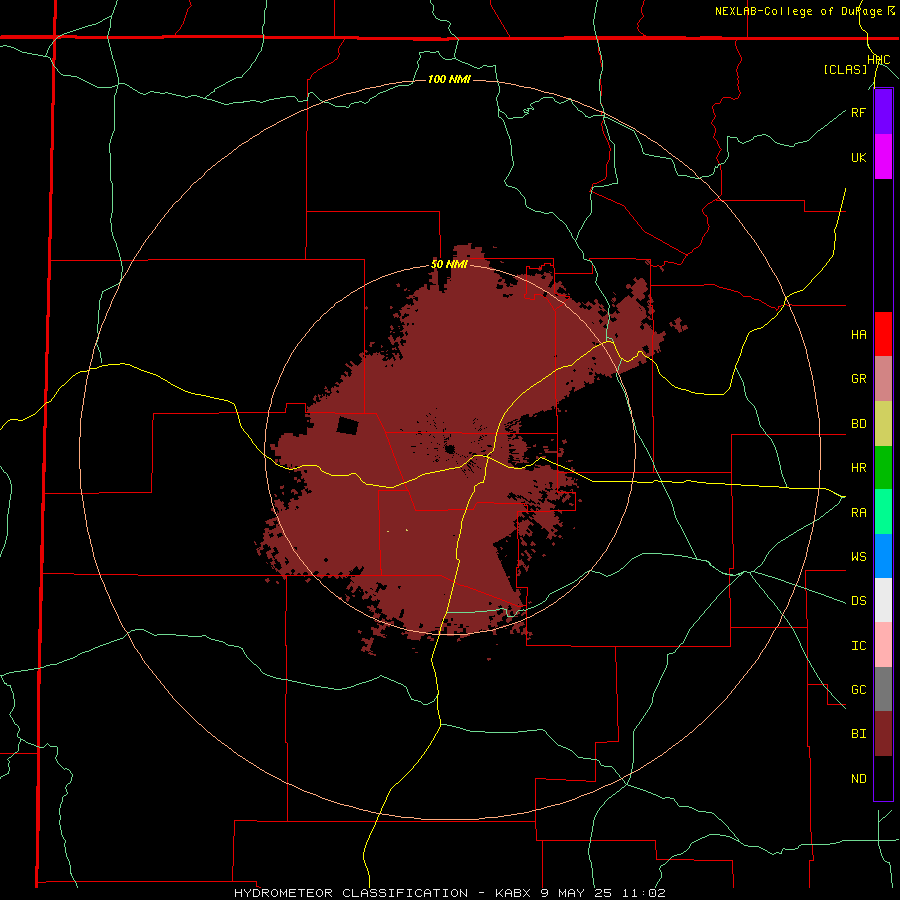The width and height of the screenshot is (900, 900).
Task: Click the GC legend label text
Action: click(x=858, y=690)
